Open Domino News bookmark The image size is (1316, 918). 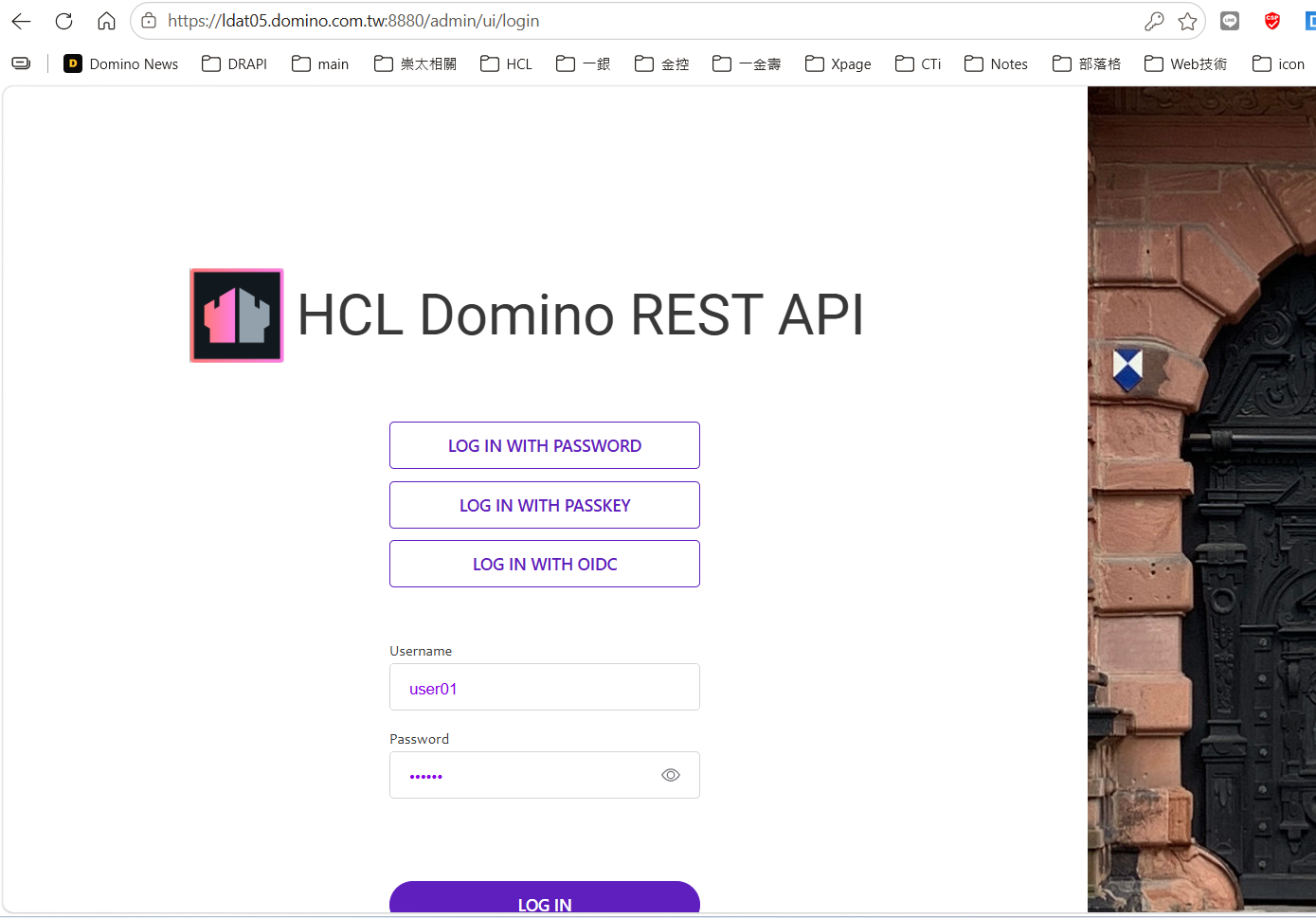pyautogui.click(x=120, y=63)
